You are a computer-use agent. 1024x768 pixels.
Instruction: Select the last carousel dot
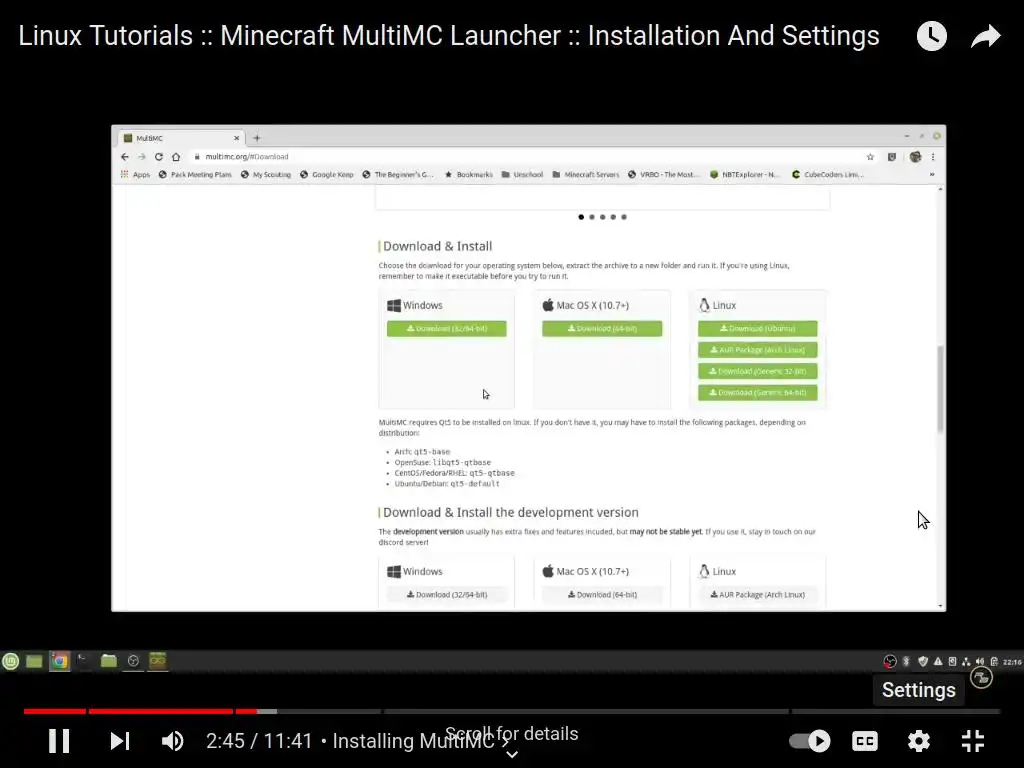click(624, 217)
